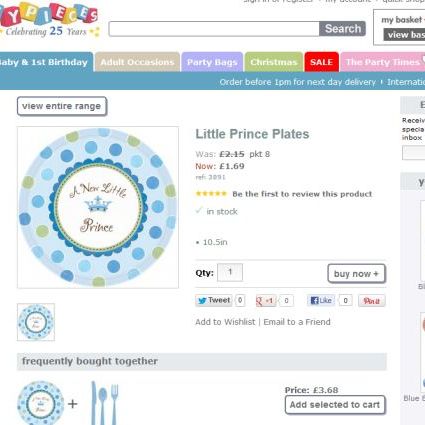Click the cutlery image in frequently bought together

[105, 403]
